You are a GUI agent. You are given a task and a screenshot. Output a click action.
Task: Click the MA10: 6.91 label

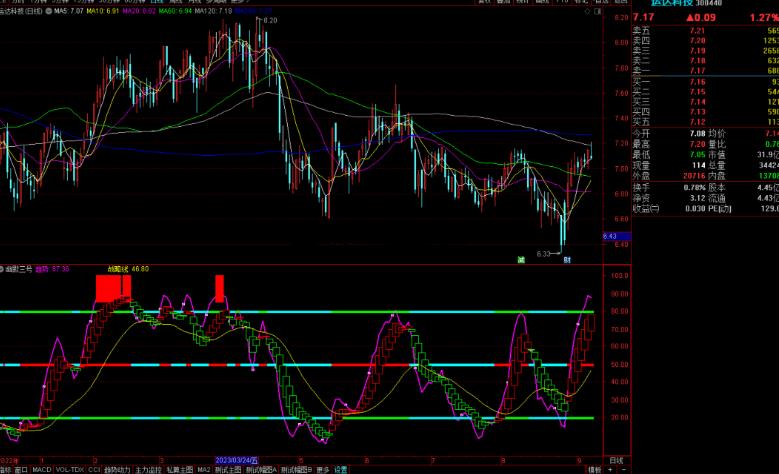(103, 11)
